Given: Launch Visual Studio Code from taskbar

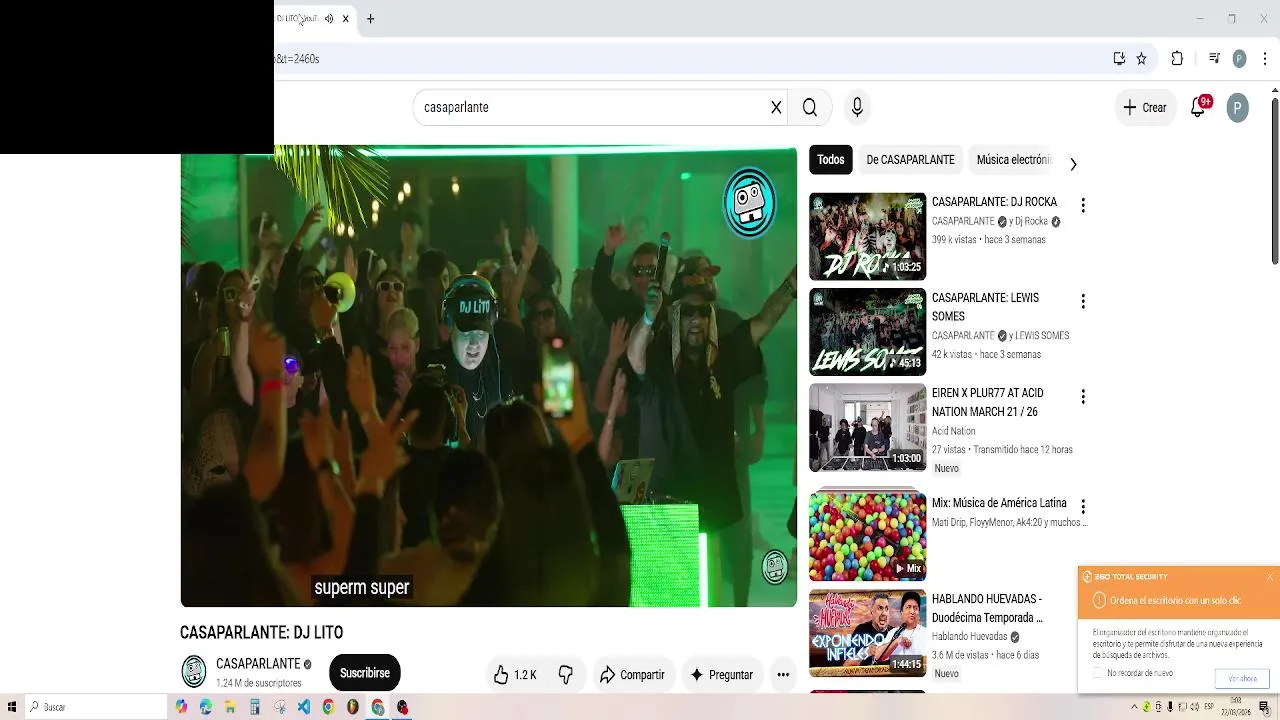Looking at the screenshot, I should tap(304, 707).
